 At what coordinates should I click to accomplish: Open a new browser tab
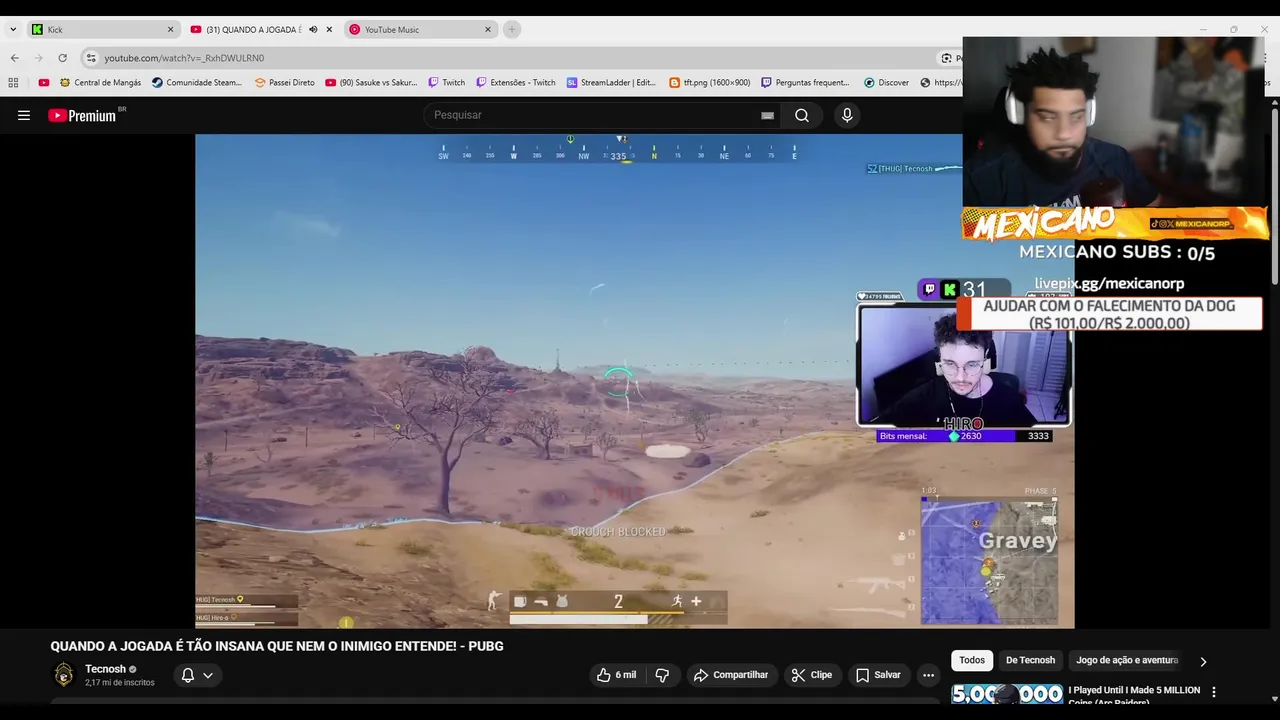tap(511, 29)
